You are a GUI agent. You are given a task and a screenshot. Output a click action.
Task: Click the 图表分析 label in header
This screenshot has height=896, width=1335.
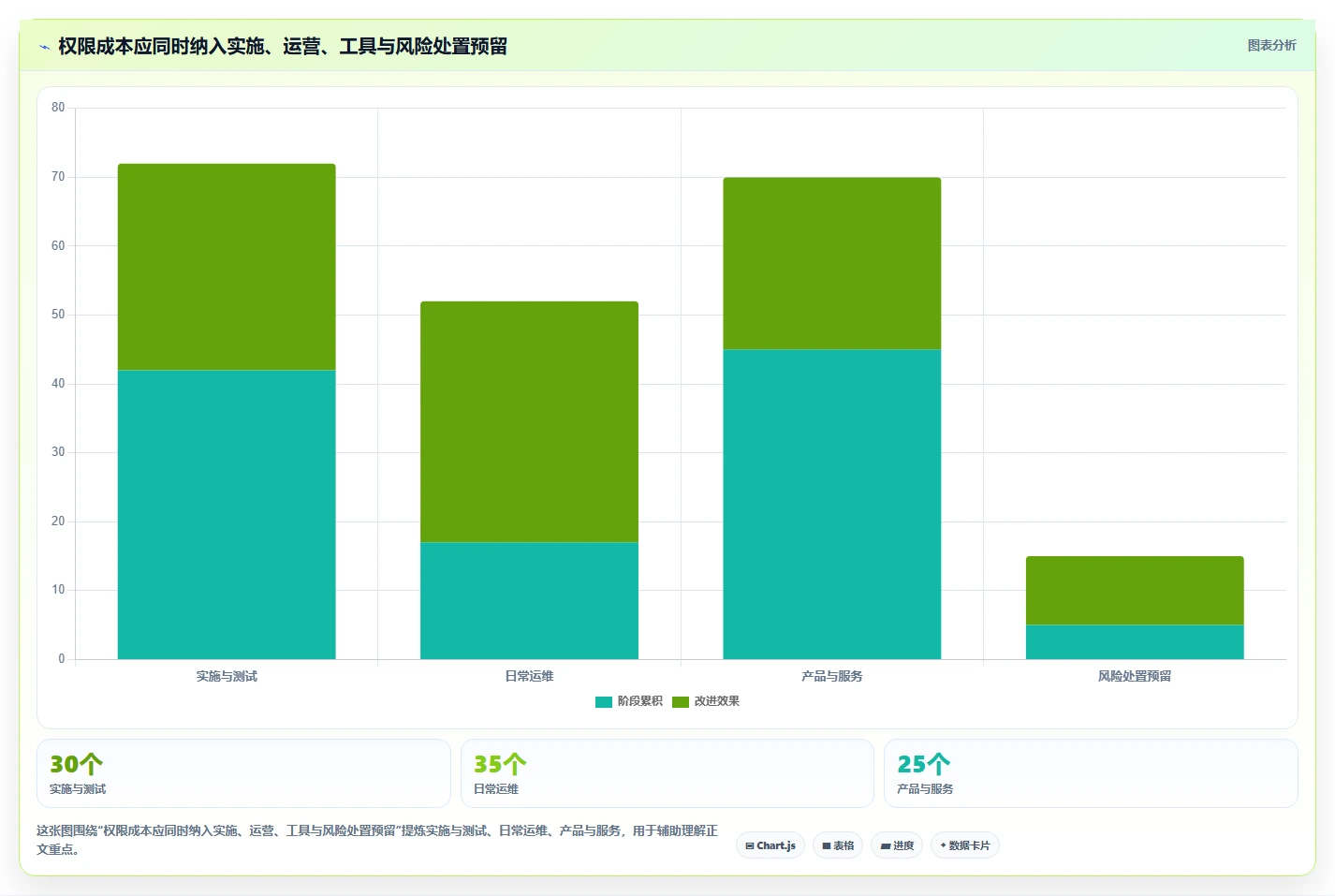[1271, 46]
